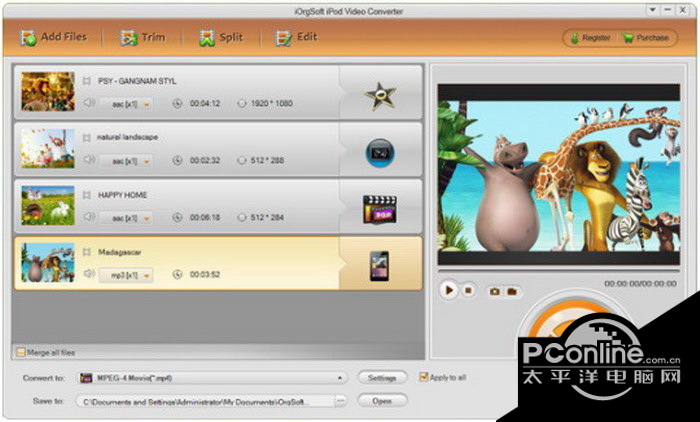Click the clock icon next to 00:03:52
700x422 pixels.
[x=177, y=274]
